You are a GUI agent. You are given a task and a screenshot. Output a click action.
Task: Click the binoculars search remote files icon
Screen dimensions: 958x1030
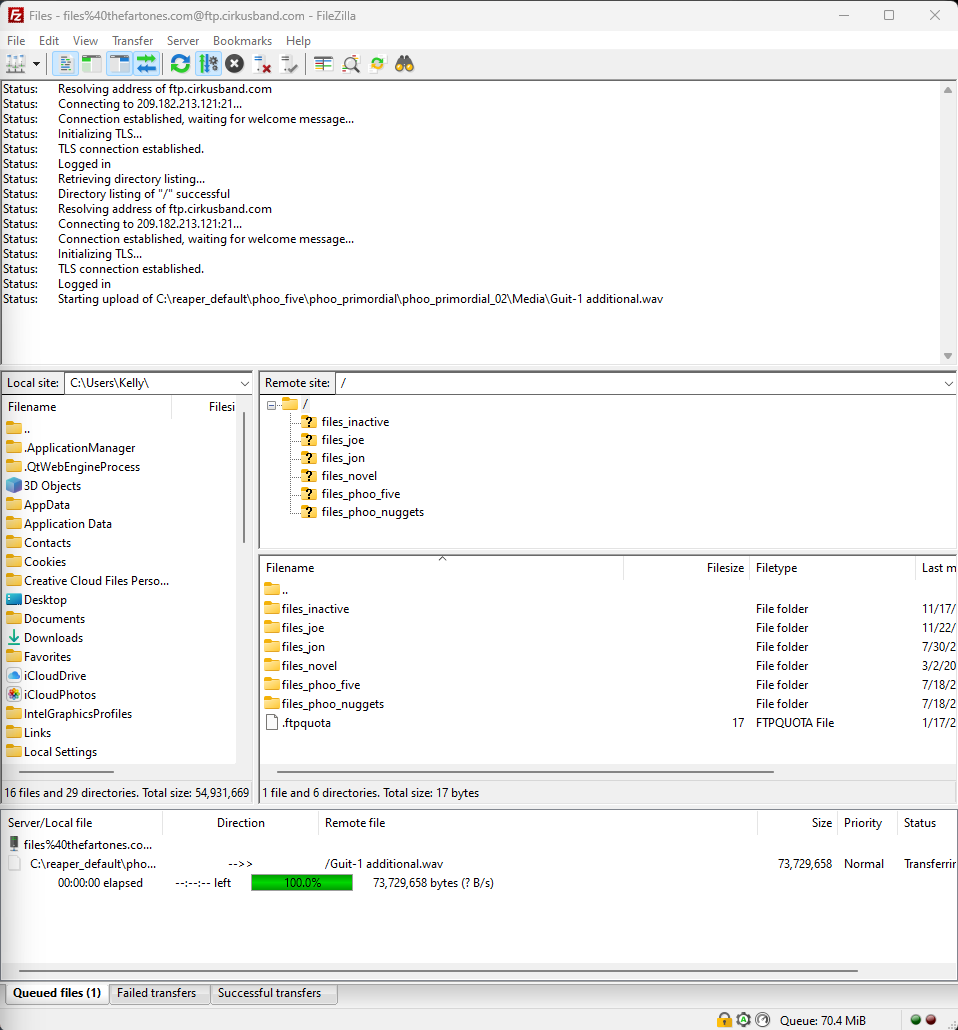point(404,64)
